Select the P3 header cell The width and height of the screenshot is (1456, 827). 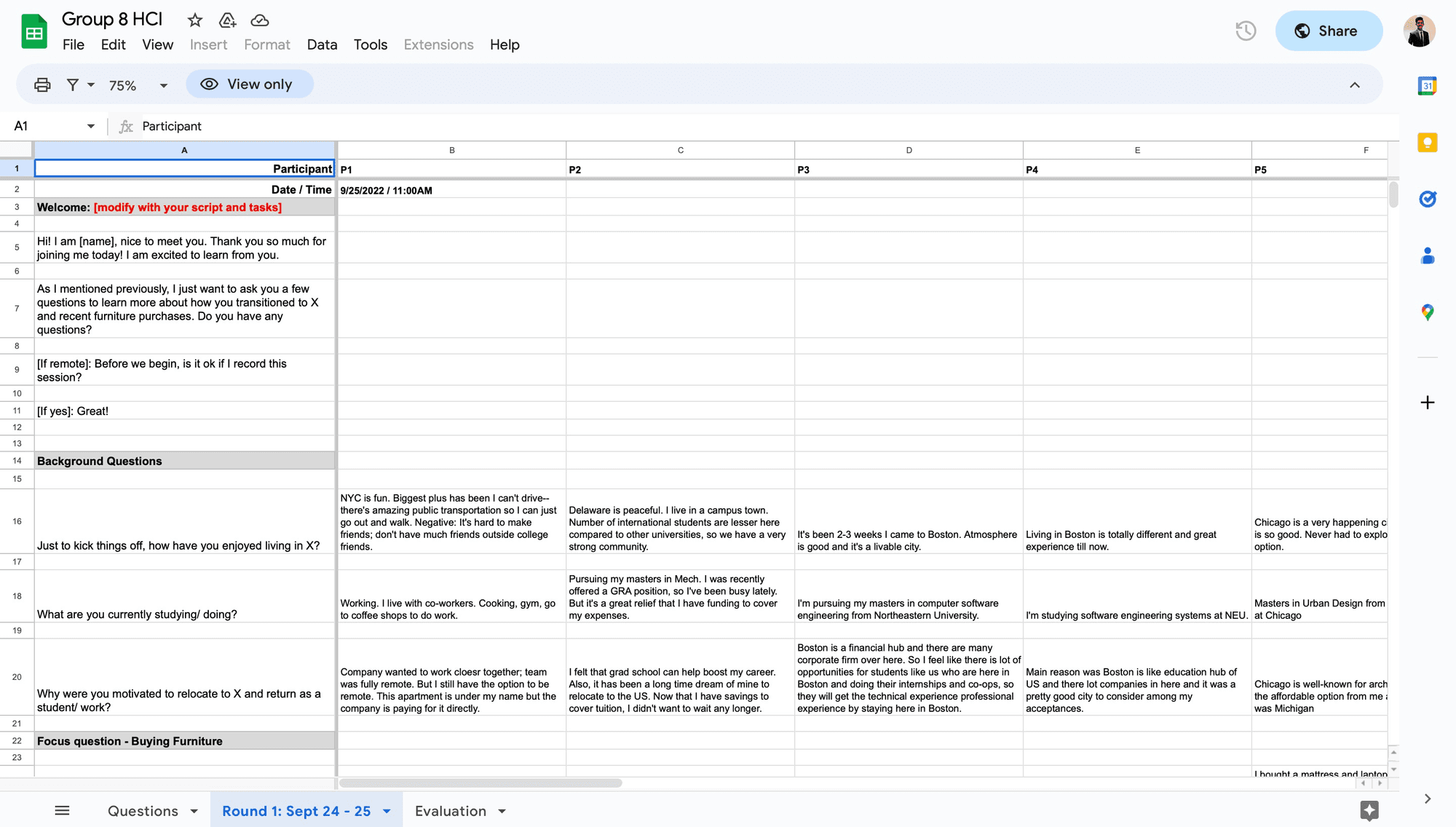pos(909,169)
